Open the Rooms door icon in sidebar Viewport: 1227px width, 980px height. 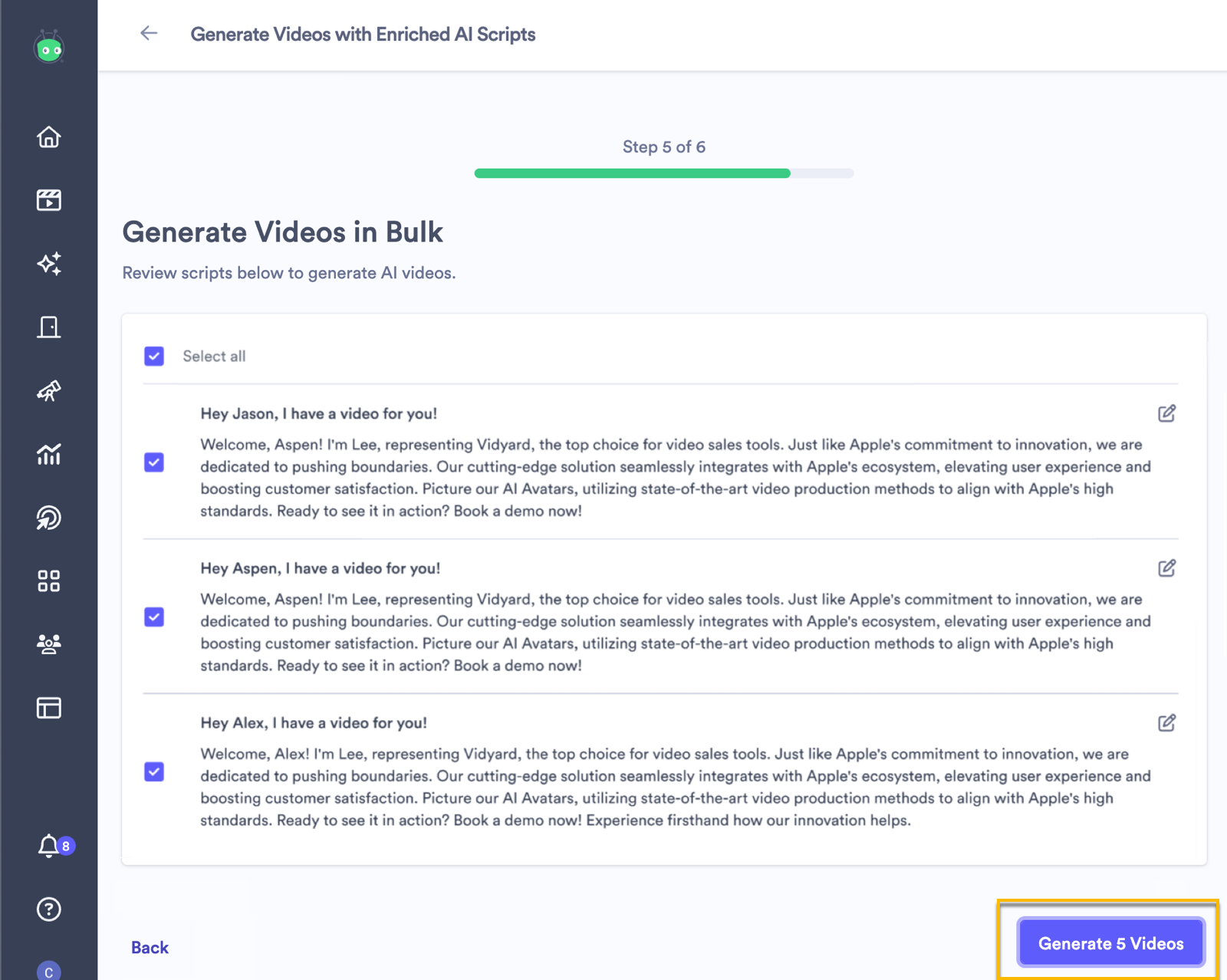[48, 327]
